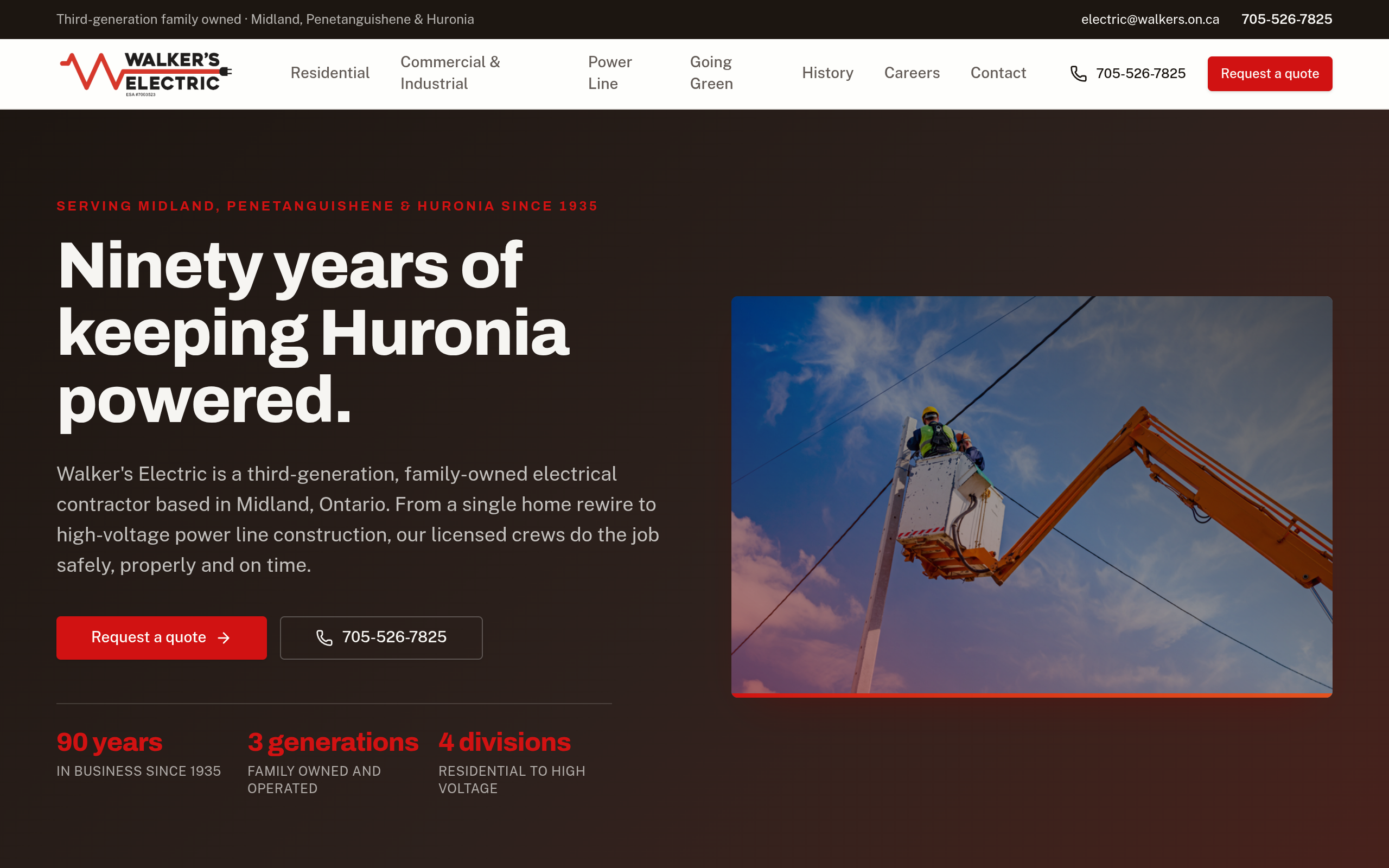Navigate to the Contact page
The image size is (1389, 868).
(x=998, y=73)
